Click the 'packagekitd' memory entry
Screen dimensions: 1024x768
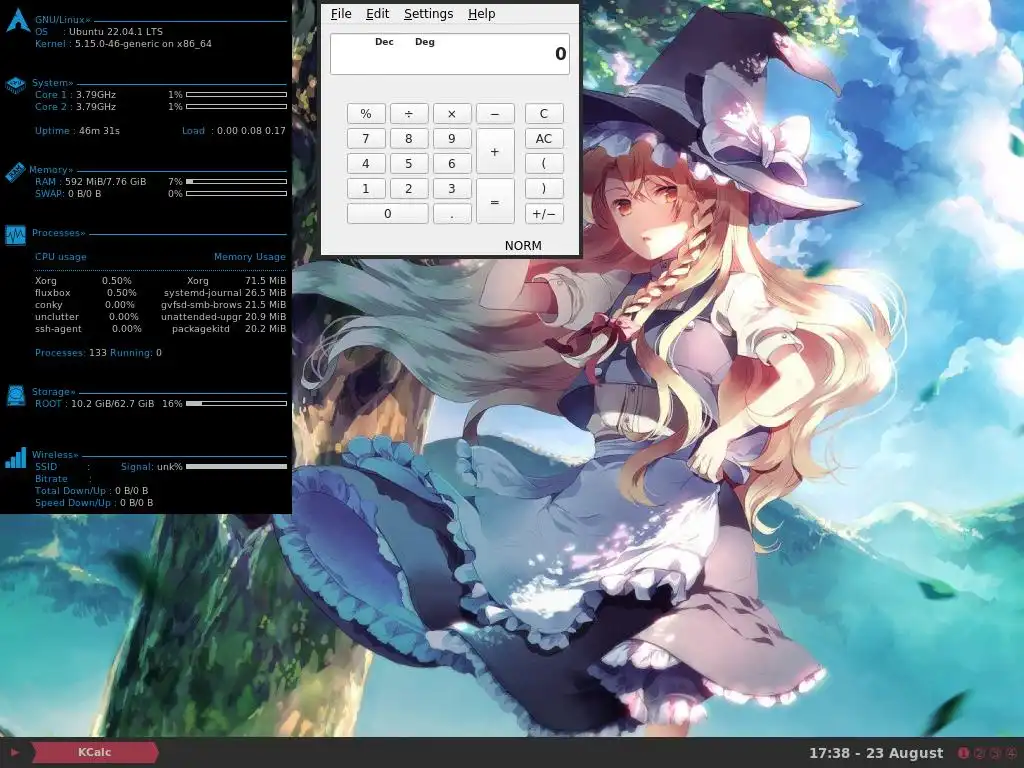pos(229,328)
